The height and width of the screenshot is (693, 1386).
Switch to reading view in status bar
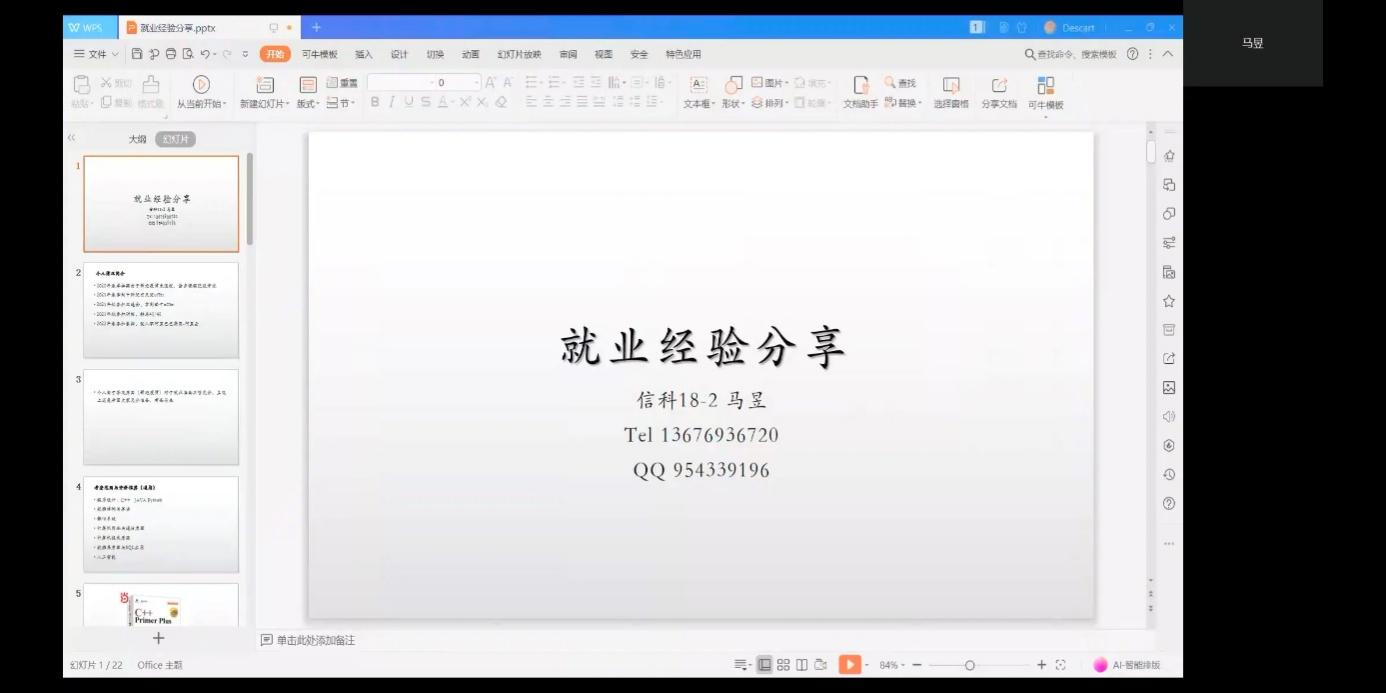pyautogui.click(x=802, y=665)
